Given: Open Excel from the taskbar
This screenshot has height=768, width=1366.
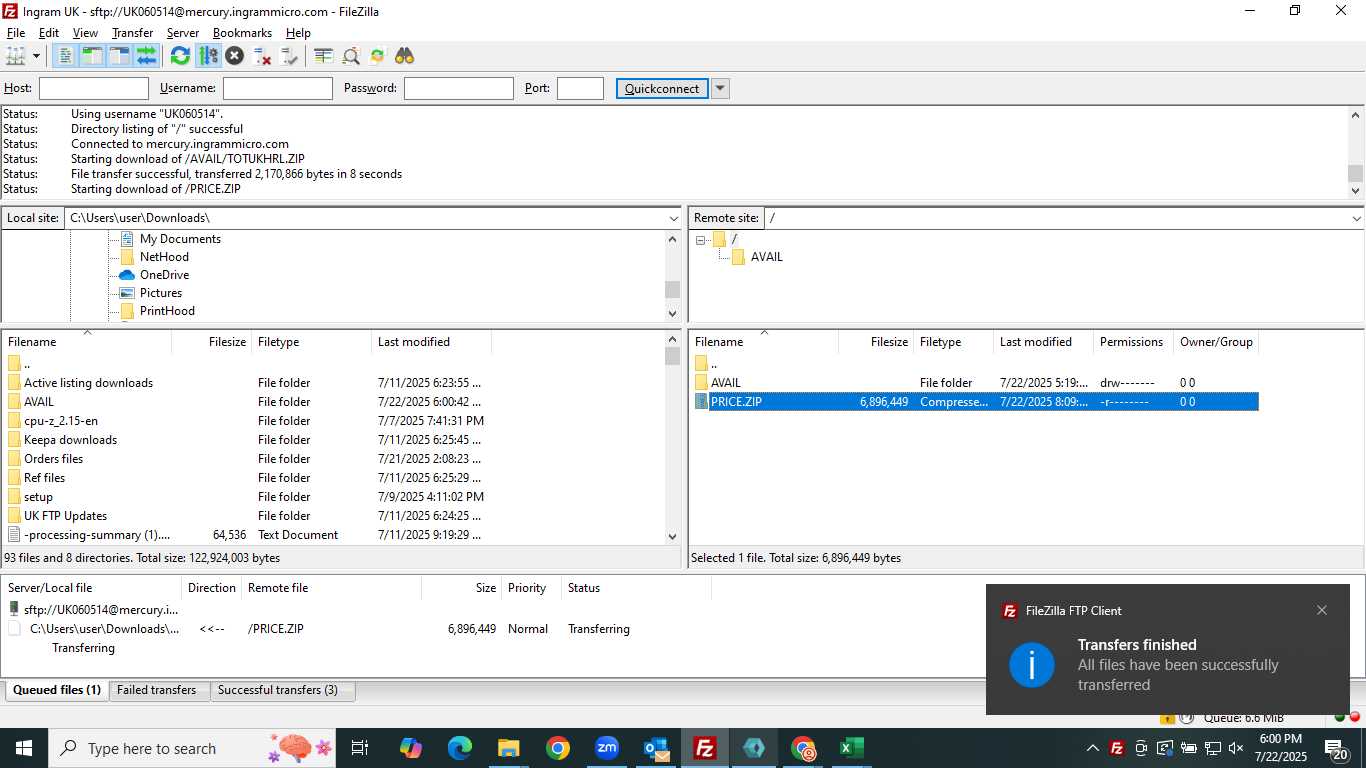Looking at the screenshot, I should [851, 748].
